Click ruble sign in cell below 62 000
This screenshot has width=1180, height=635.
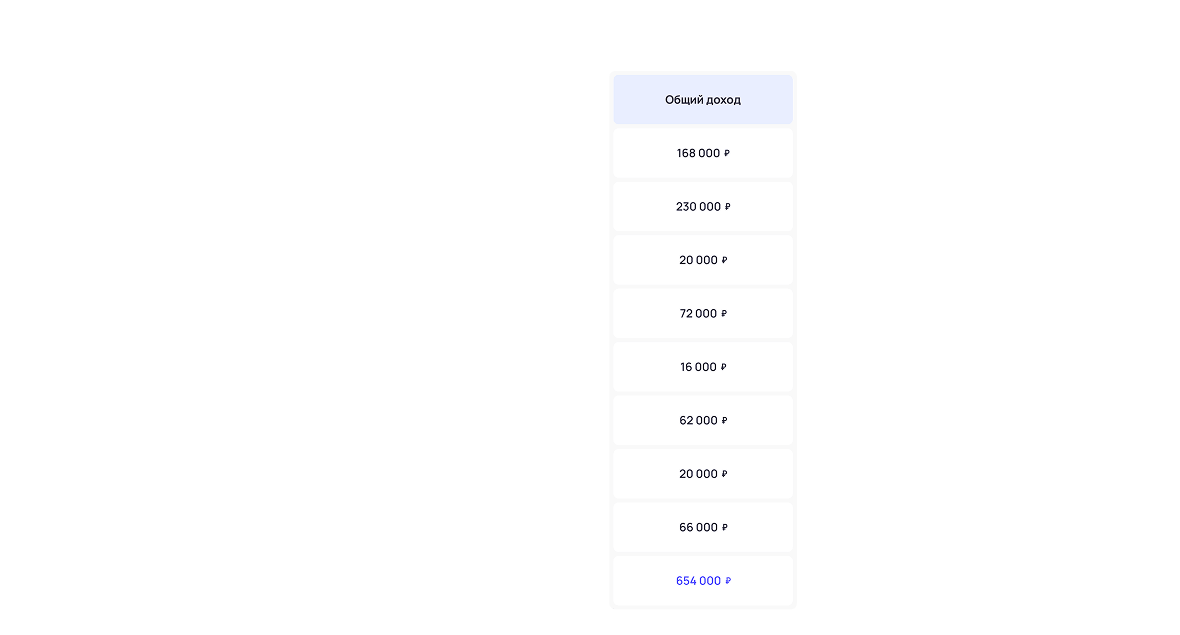[724, 474]
